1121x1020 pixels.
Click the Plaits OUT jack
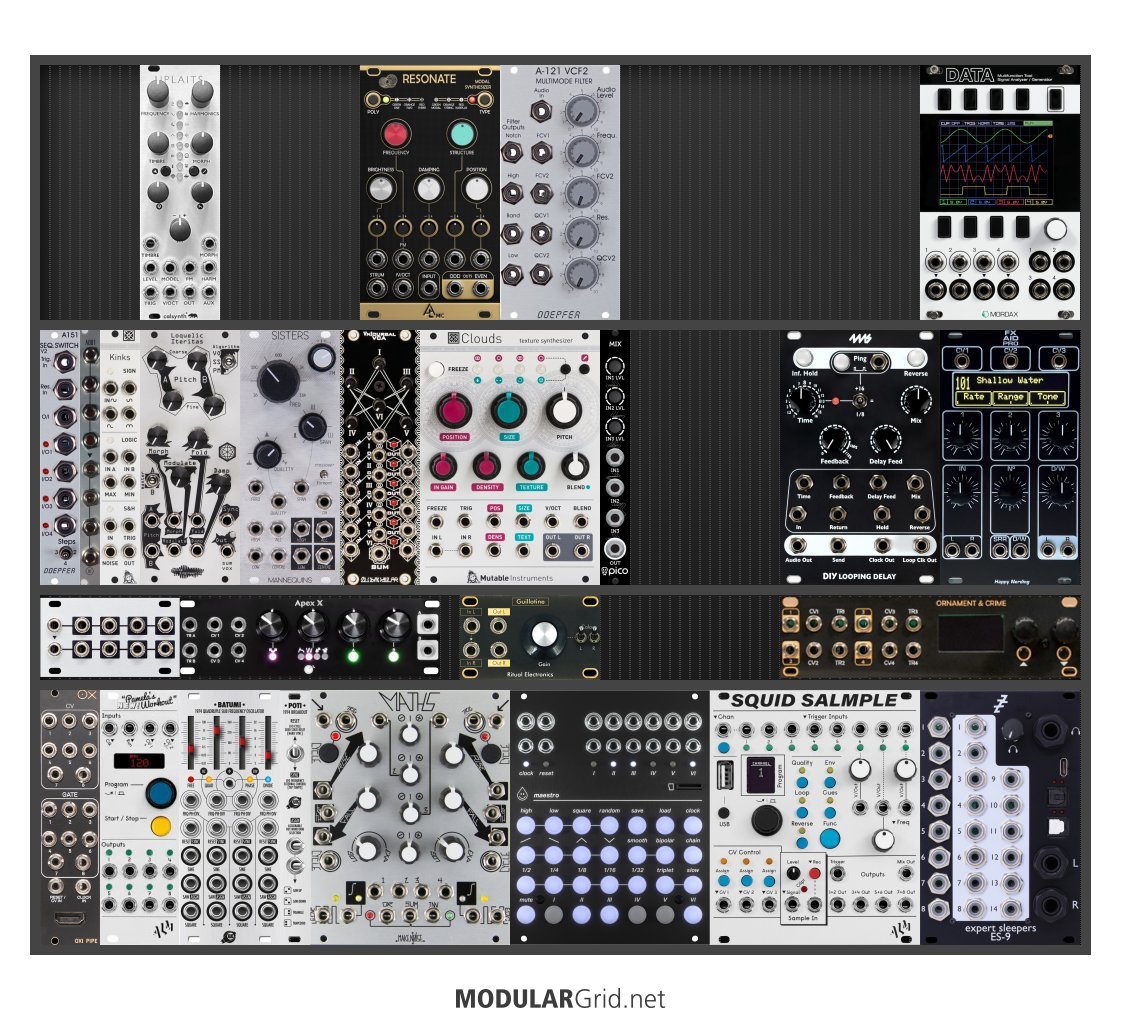click(x=189, y=292)
